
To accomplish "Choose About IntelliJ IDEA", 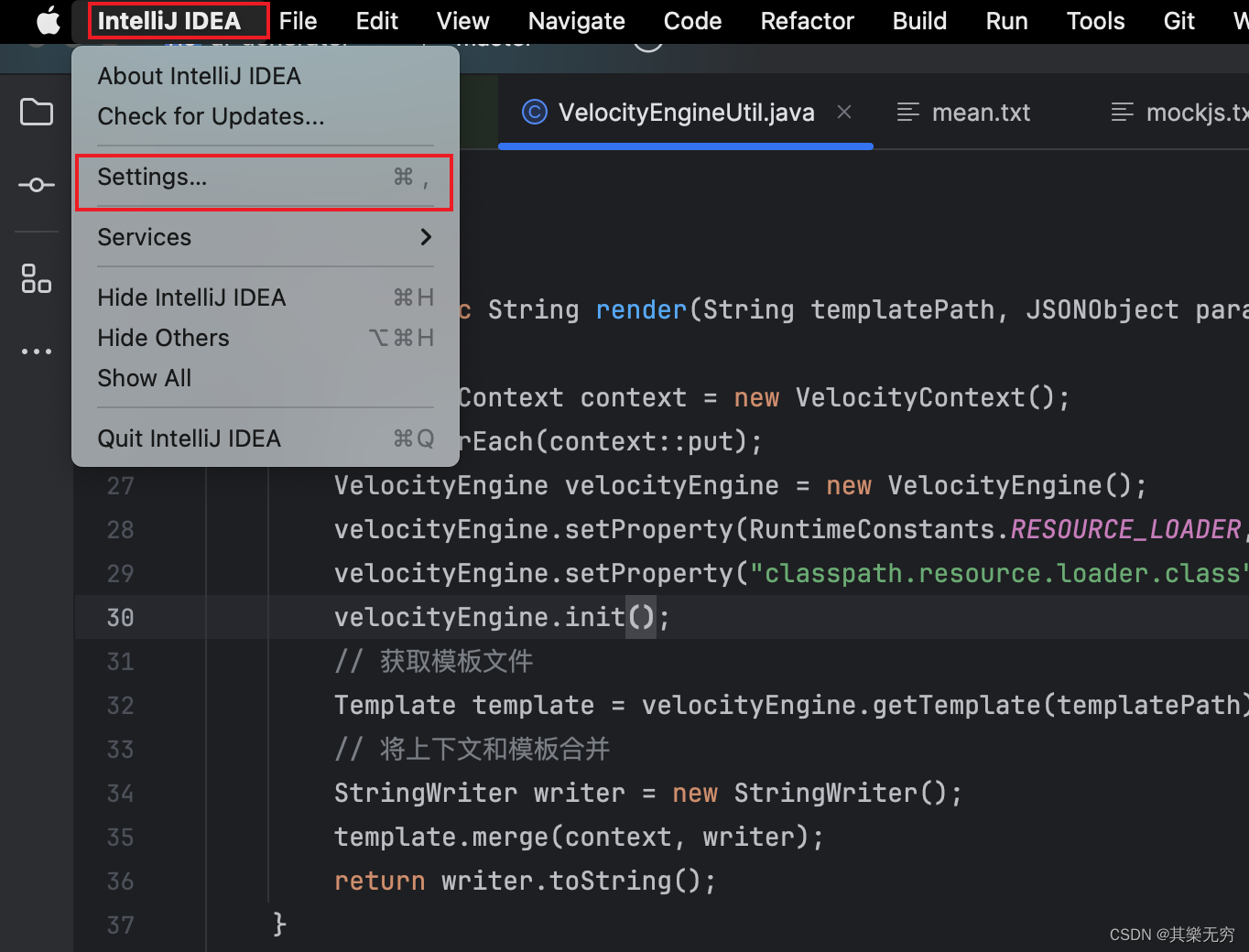I will tap(266, 76).
